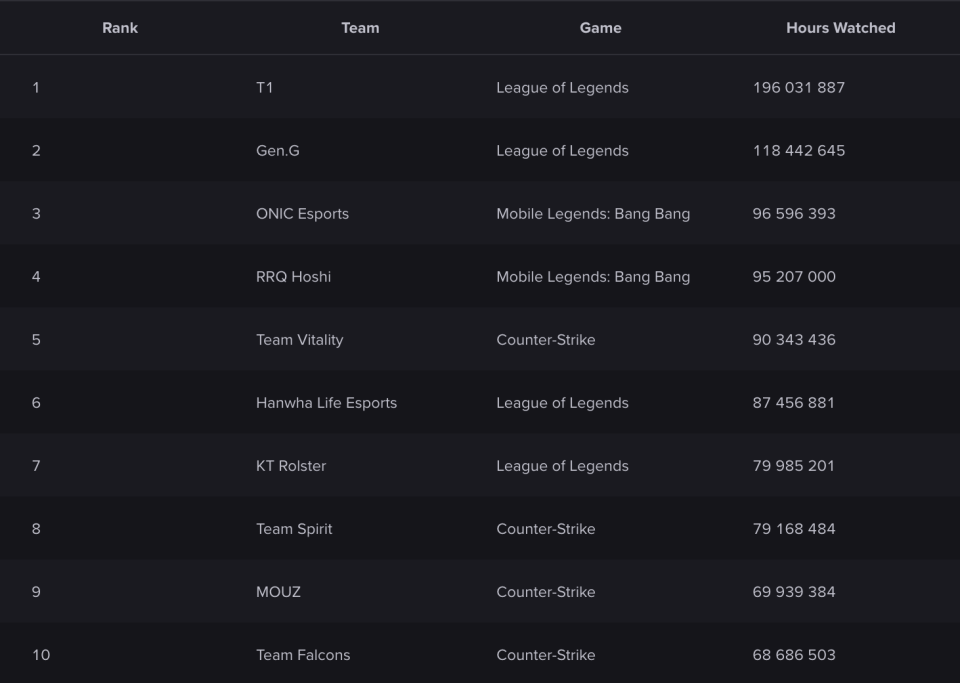Select the MOUZ team name

pos(278,592)
